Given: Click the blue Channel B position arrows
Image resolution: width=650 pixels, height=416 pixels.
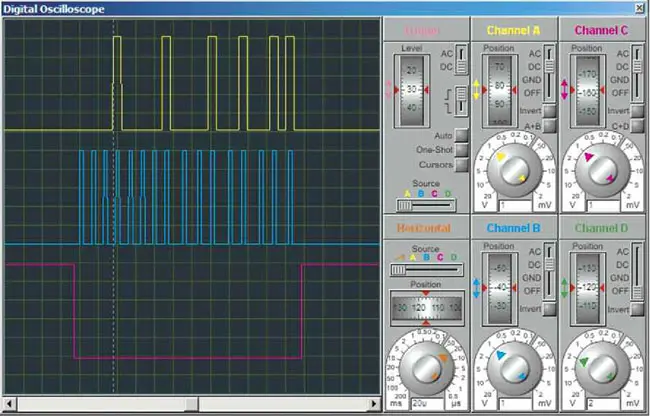Looking at the screenshot, I should 476,287.
